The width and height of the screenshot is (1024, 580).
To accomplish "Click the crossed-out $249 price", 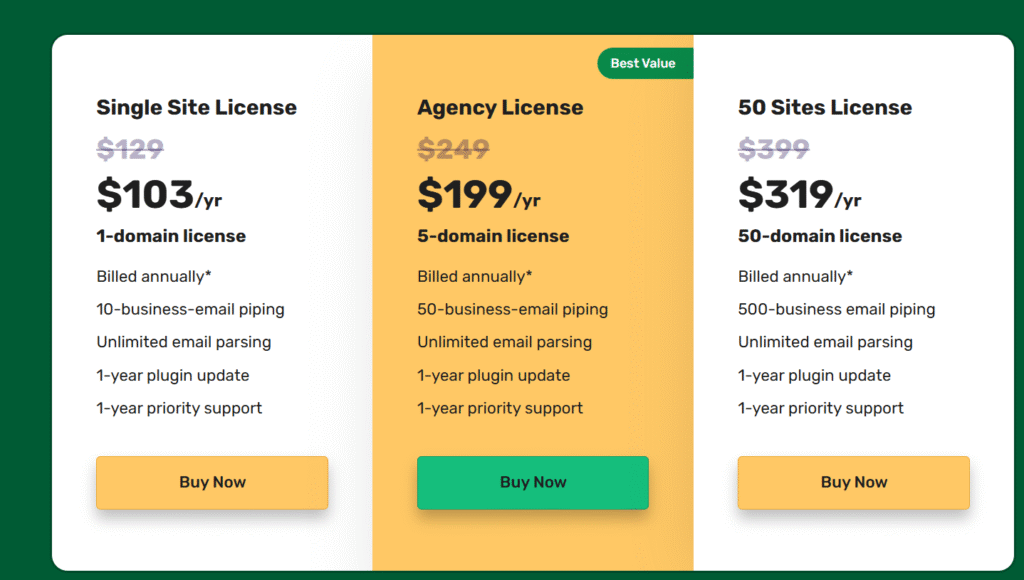I will click(453, 150).
